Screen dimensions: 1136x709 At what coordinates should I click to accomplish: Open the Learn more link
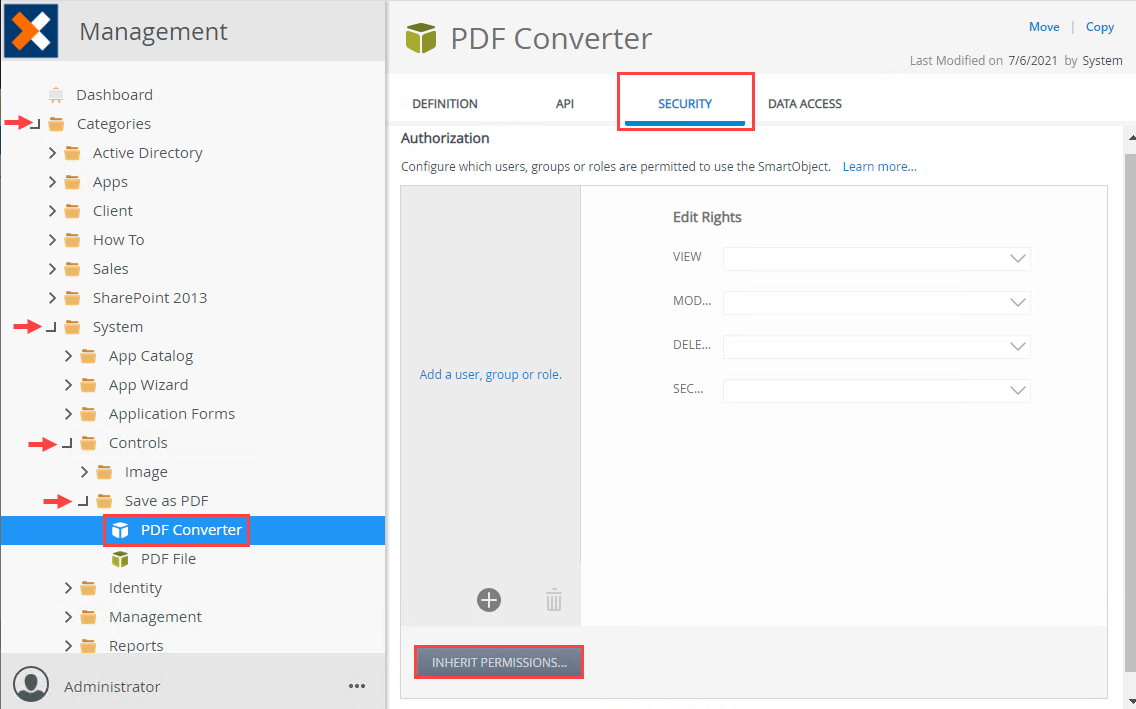[880, 167]
